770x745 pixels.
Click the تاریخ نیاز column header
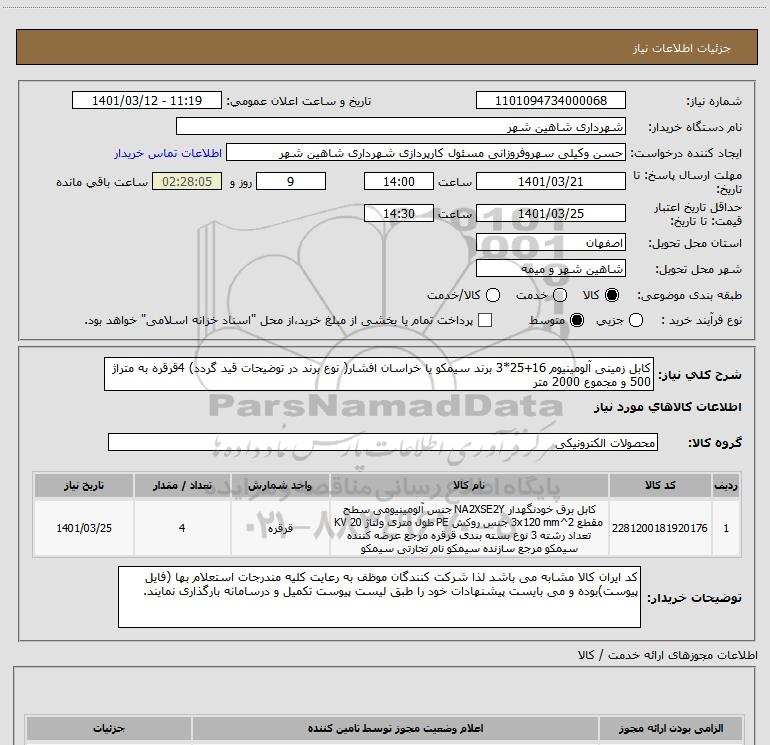83,485
